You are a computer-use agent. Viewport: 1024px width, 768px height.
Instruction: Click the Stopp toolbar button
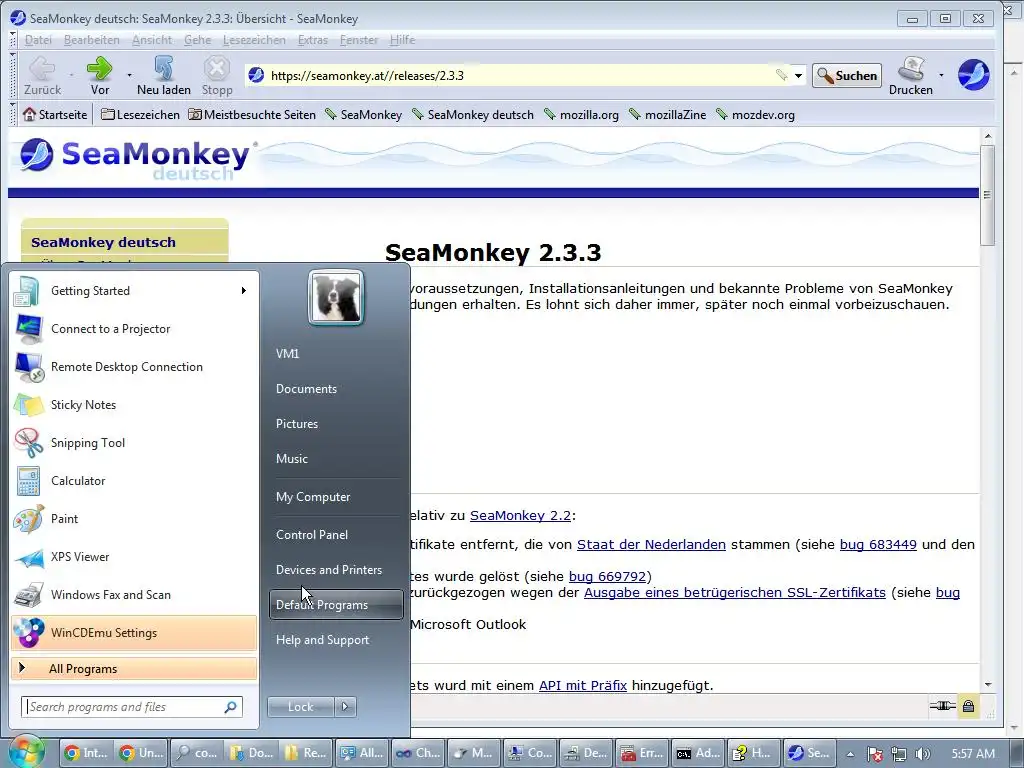(217, 75)
